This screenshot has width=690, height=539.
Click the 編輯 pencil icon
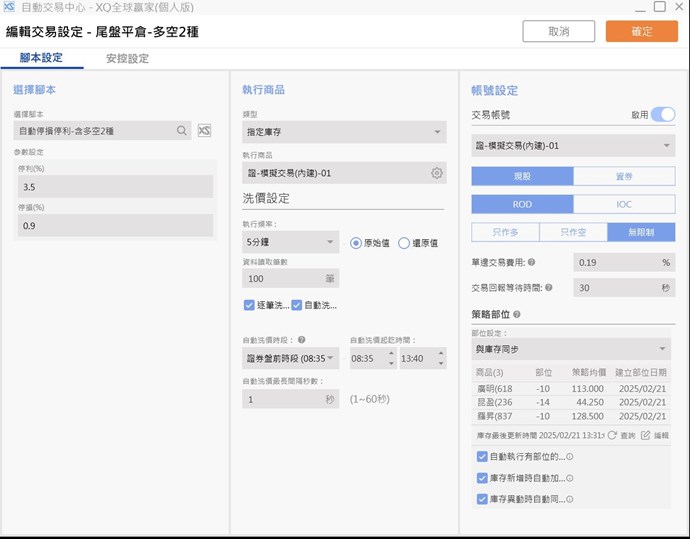[646, 436]
